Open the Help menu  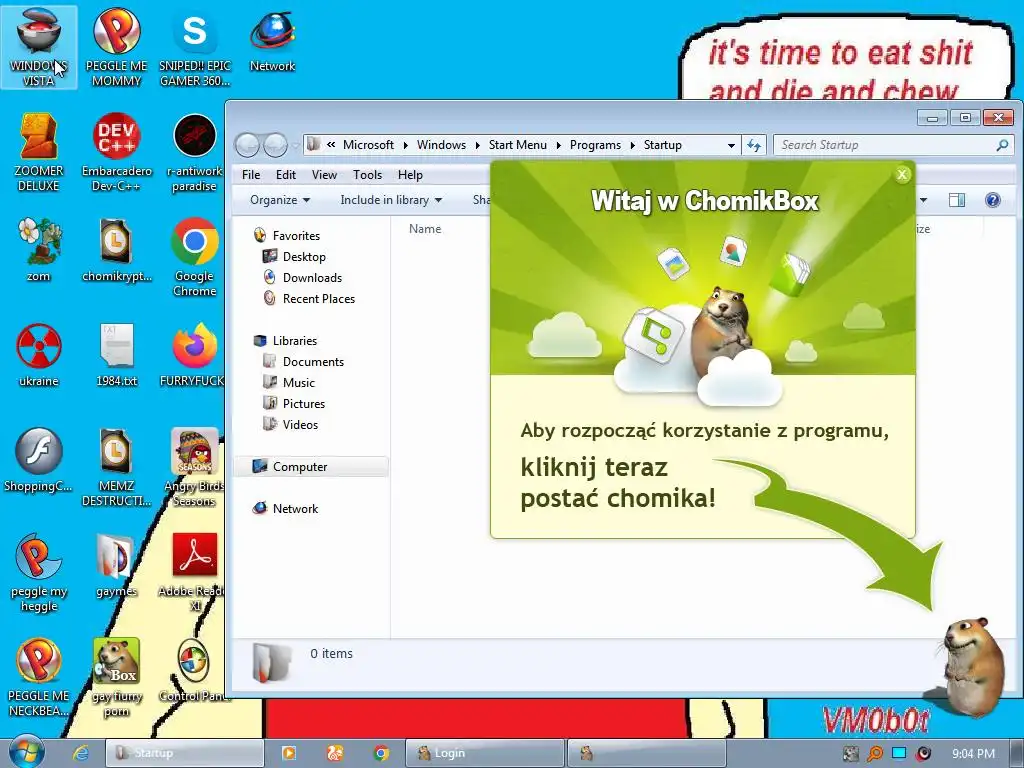pos(410,175)
